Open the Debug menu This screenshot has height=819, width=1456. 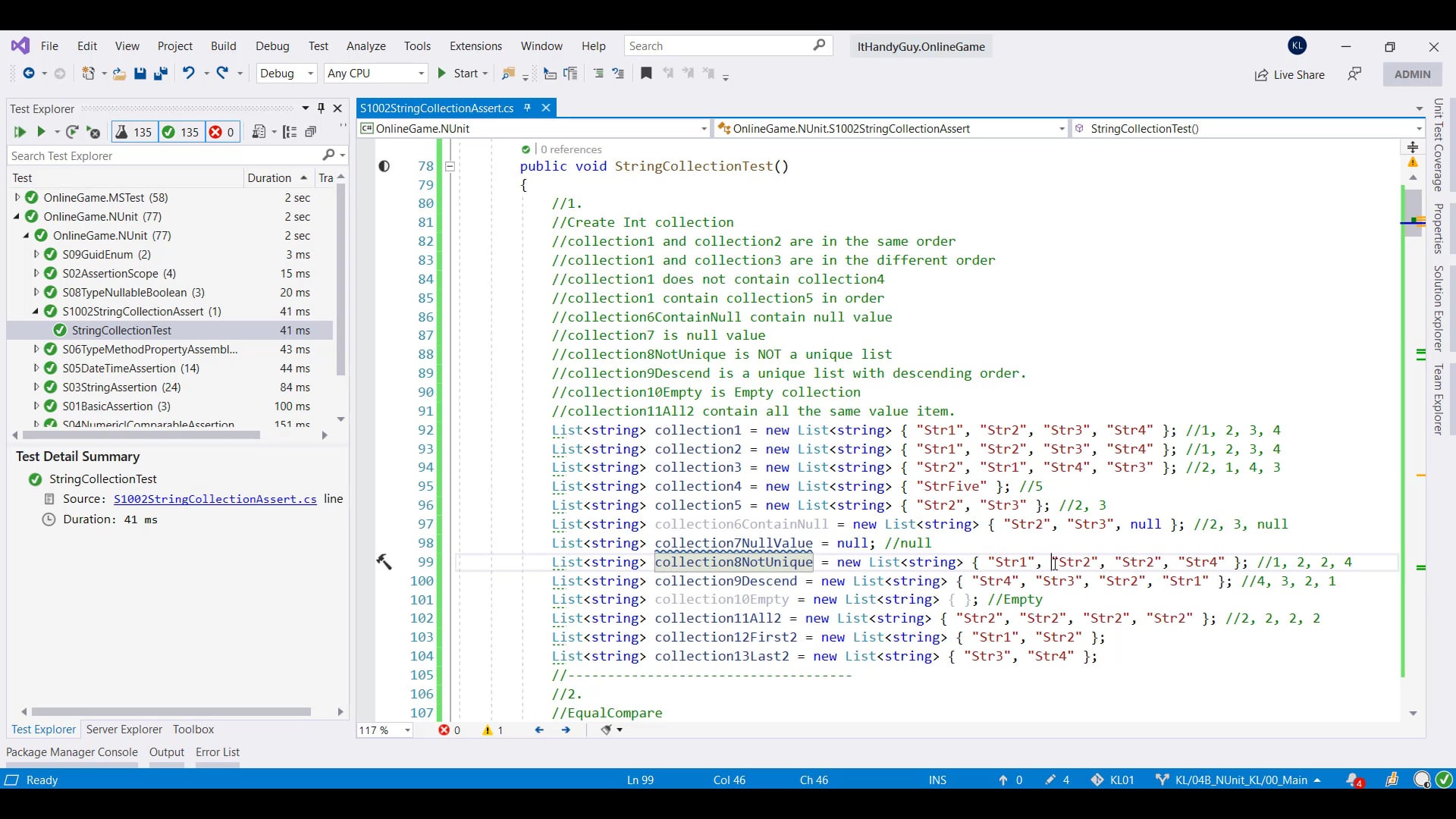[272, 46]
